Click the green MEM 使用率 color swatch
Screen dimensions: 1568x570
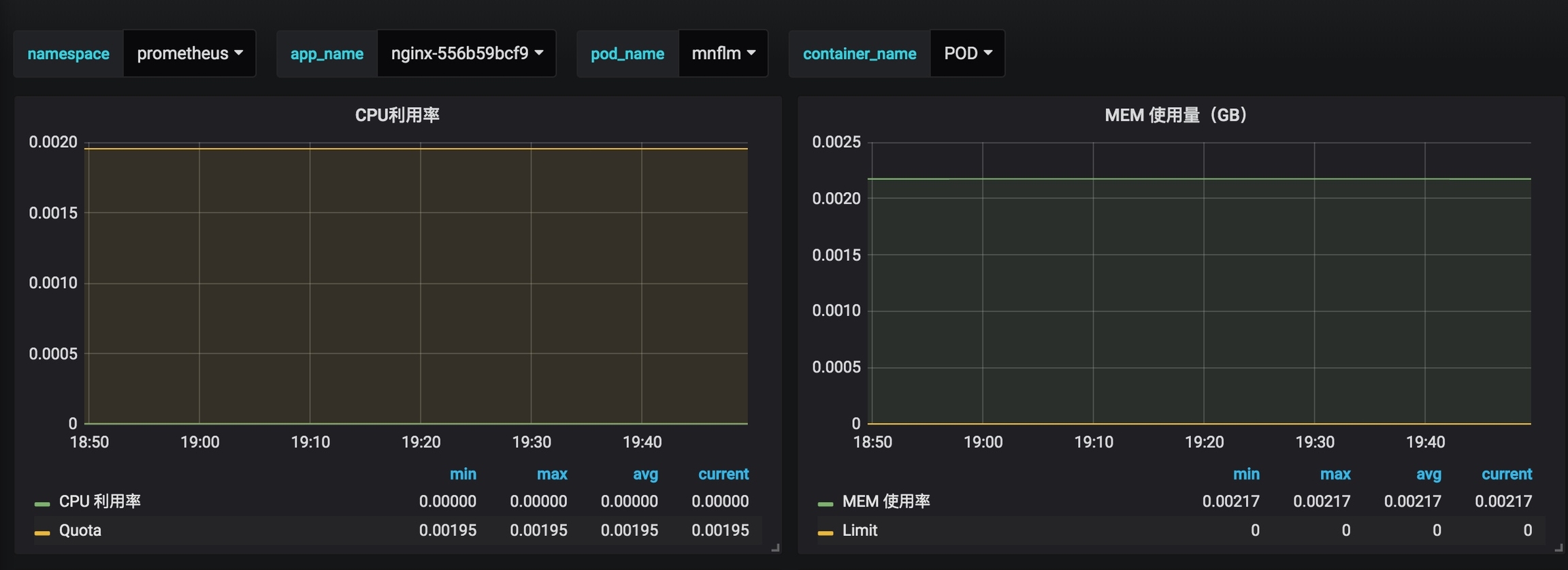point(826,504)
